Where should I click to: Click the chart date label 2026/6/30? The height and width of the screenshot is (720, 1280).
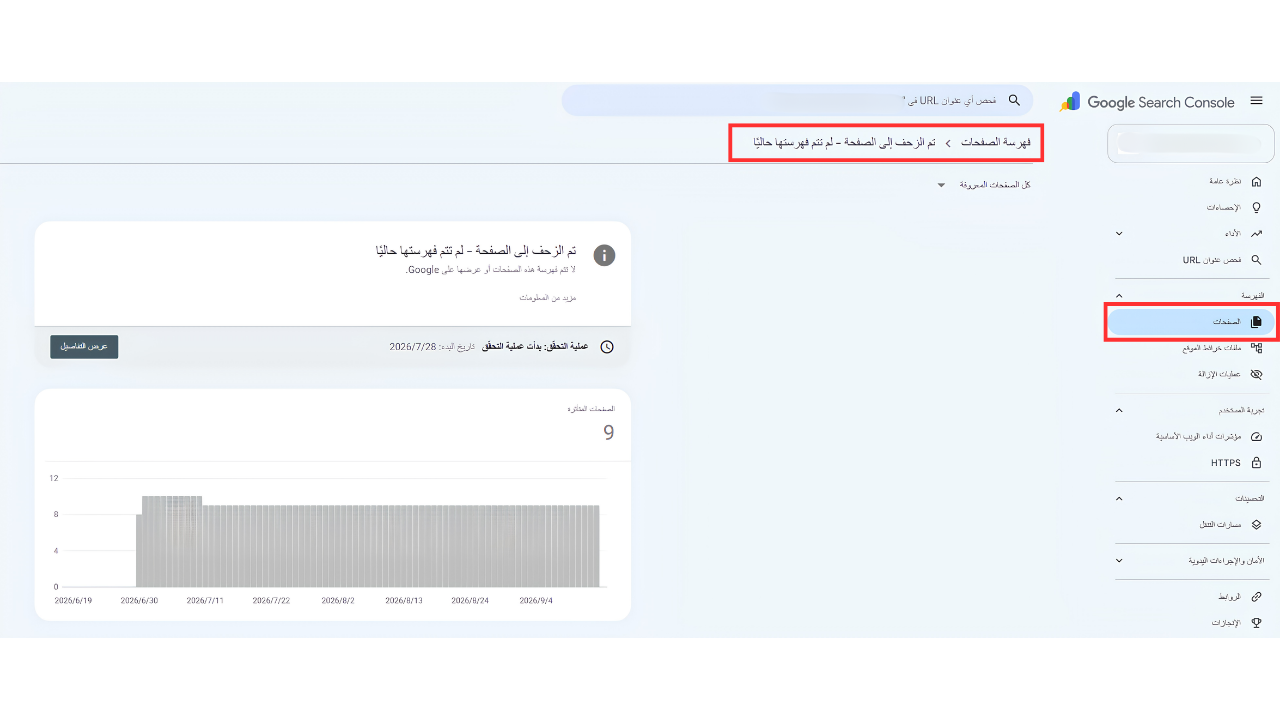point(139,601)
